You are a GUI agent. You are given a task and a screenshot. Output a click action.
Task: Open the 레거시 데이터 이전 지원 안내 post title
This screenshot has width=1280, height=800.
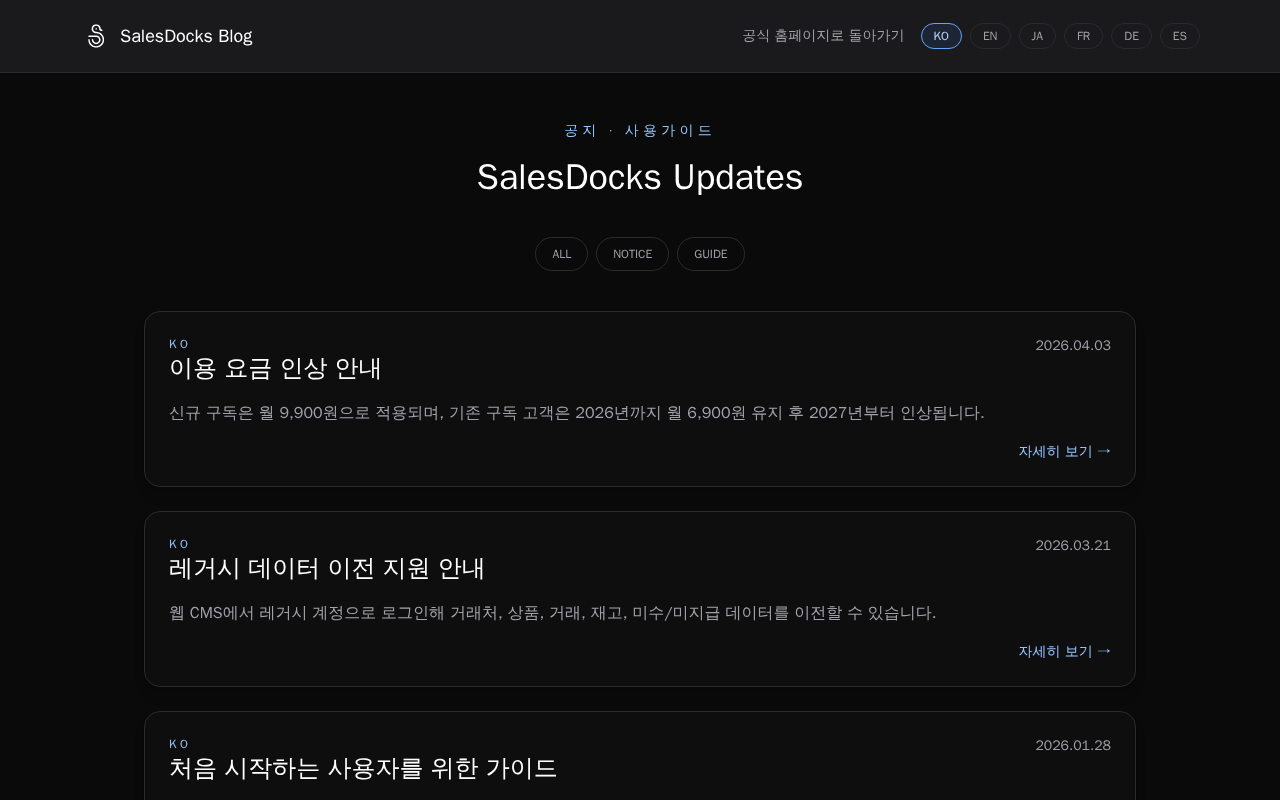point(327,568)
